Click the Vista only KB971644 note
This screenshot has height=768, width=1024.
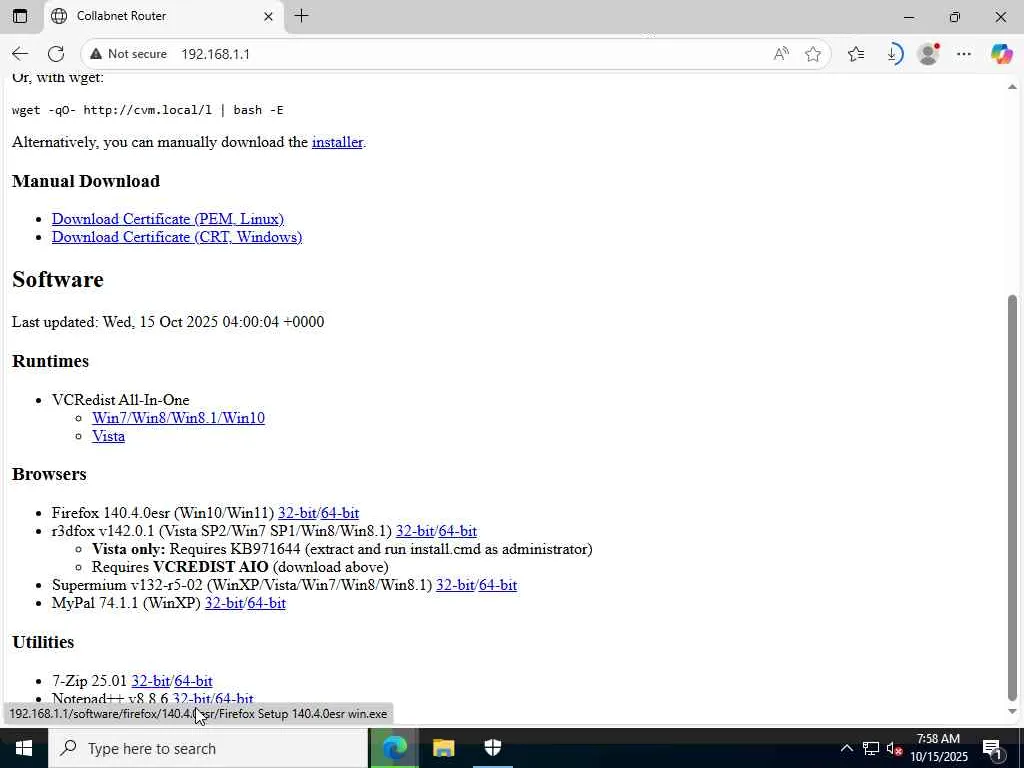click(342, 549)
